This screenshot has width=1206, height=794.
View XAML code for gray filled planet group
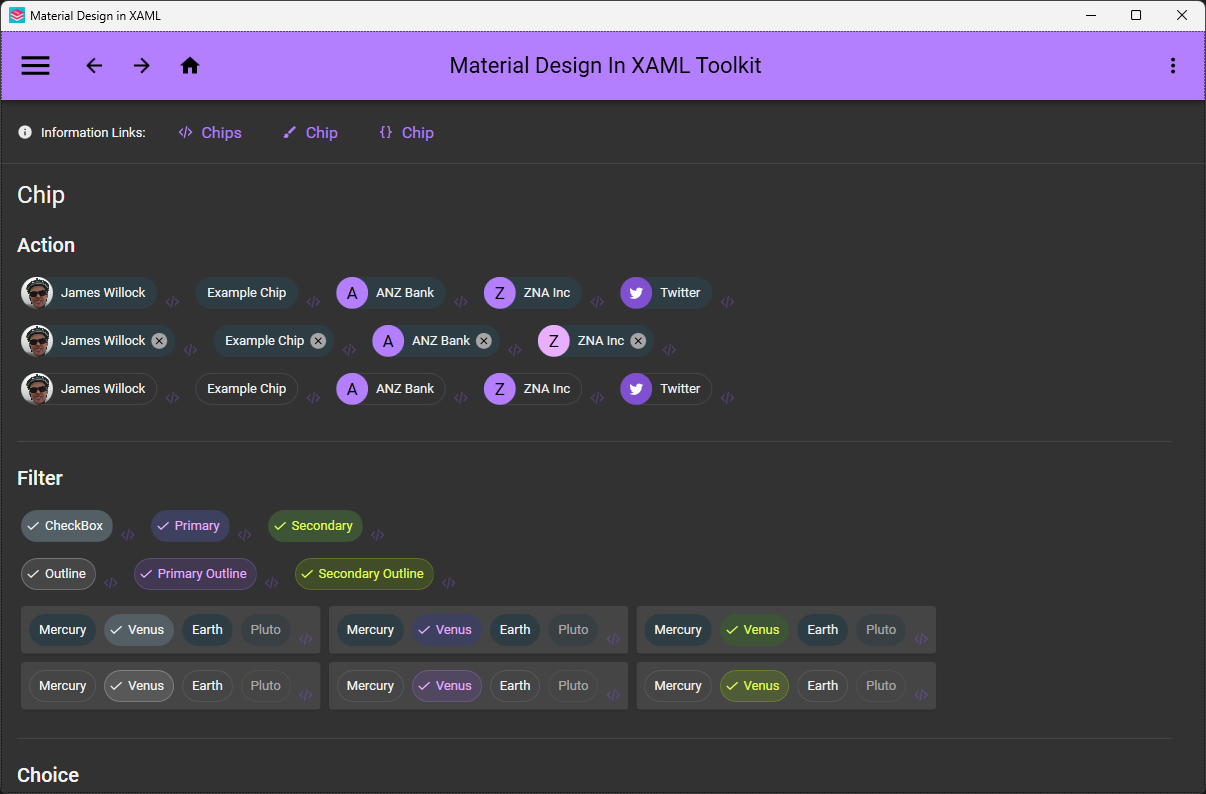click(306, 639)
